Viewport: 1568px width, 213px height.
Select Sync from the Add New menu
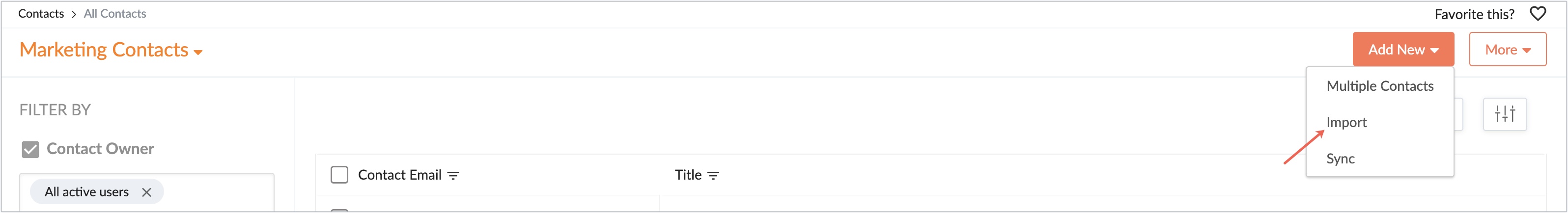click(x=1340, y=159)
